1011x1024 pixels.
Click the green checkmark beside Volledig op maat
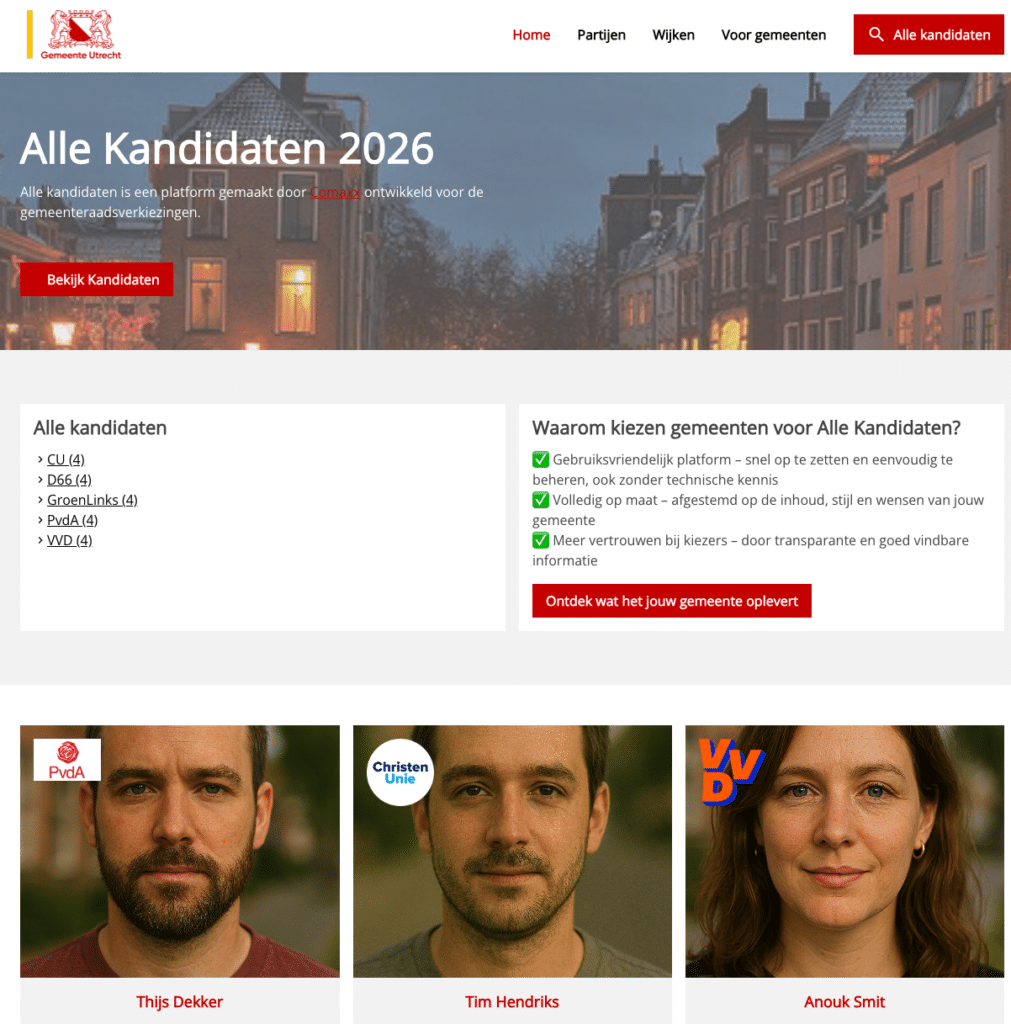540,500
